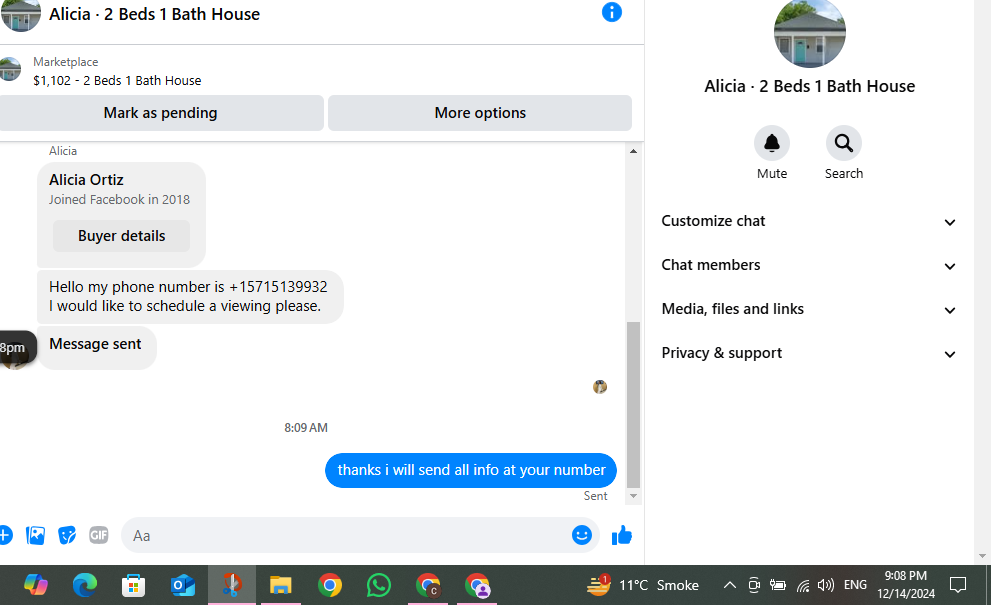
Task: Click the blue conversation info icon
Action: point(611,12)
